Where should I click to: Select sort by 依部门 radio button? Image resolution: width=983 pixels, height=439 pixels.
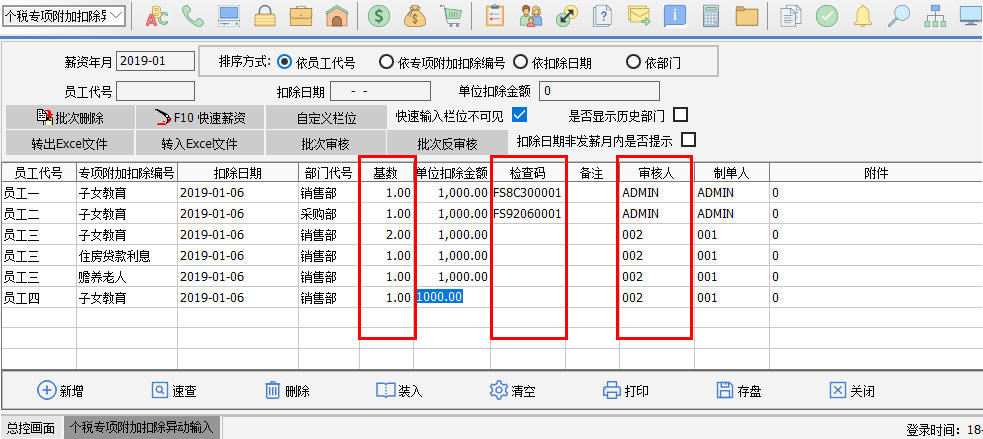tap(633, 62)
